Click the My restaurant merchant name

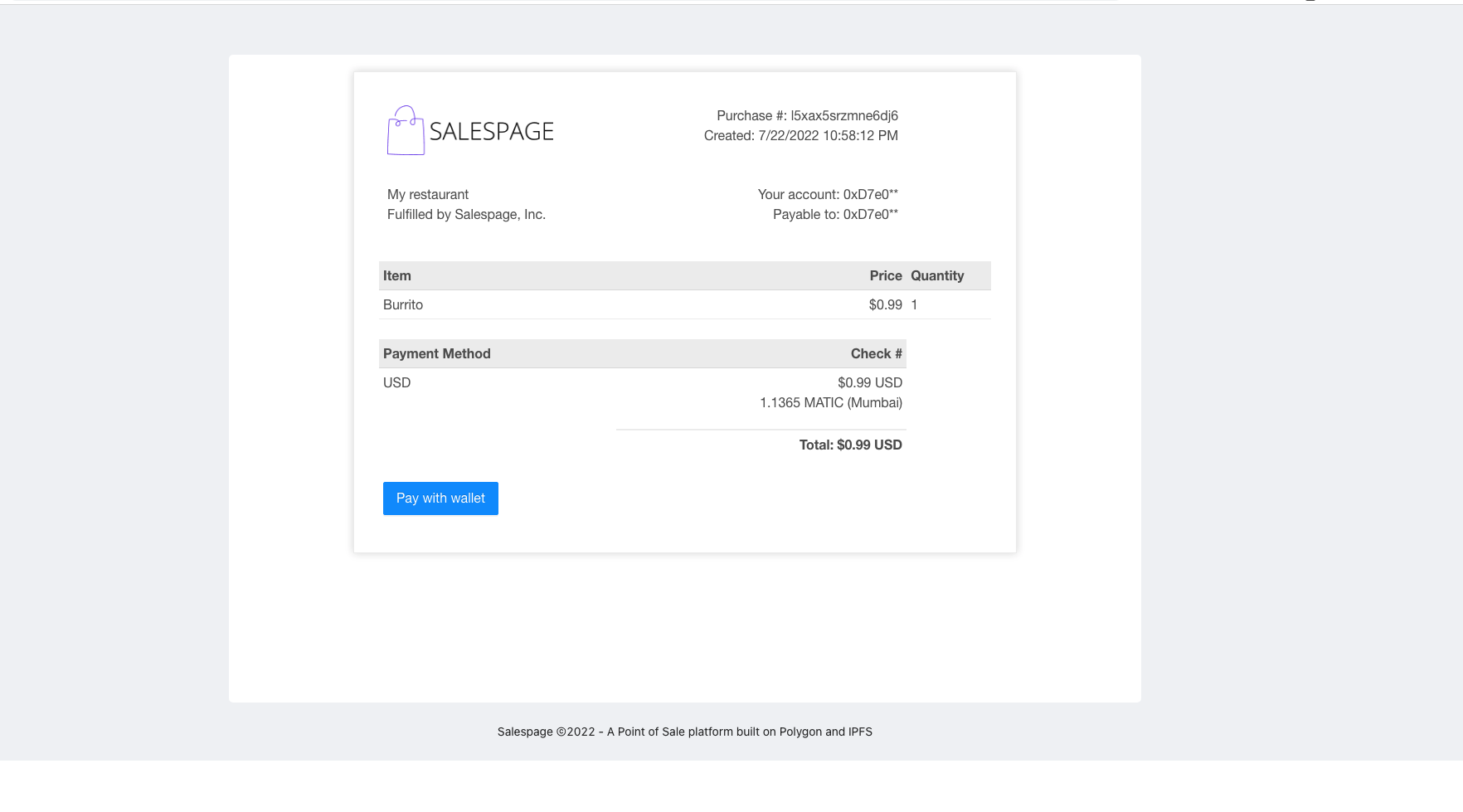click(428, 194)
